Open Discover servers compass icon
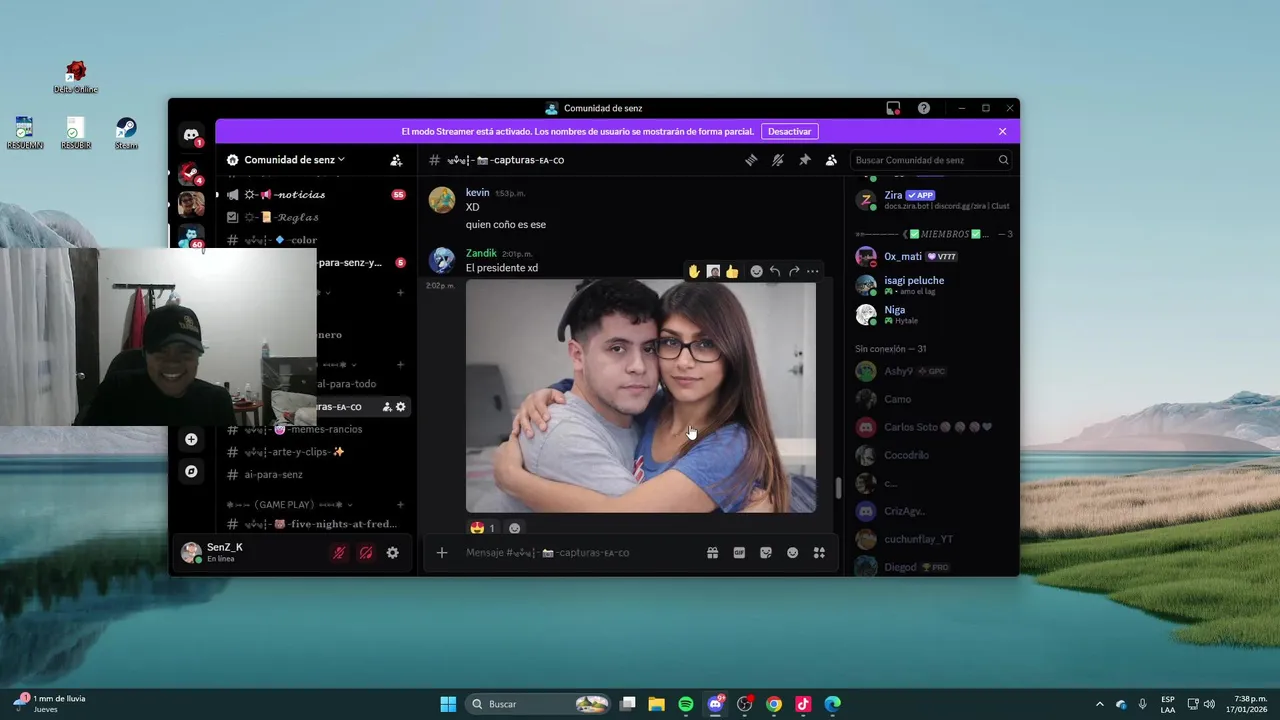This screenshot has height=720, width=1280. pos(191,471)
